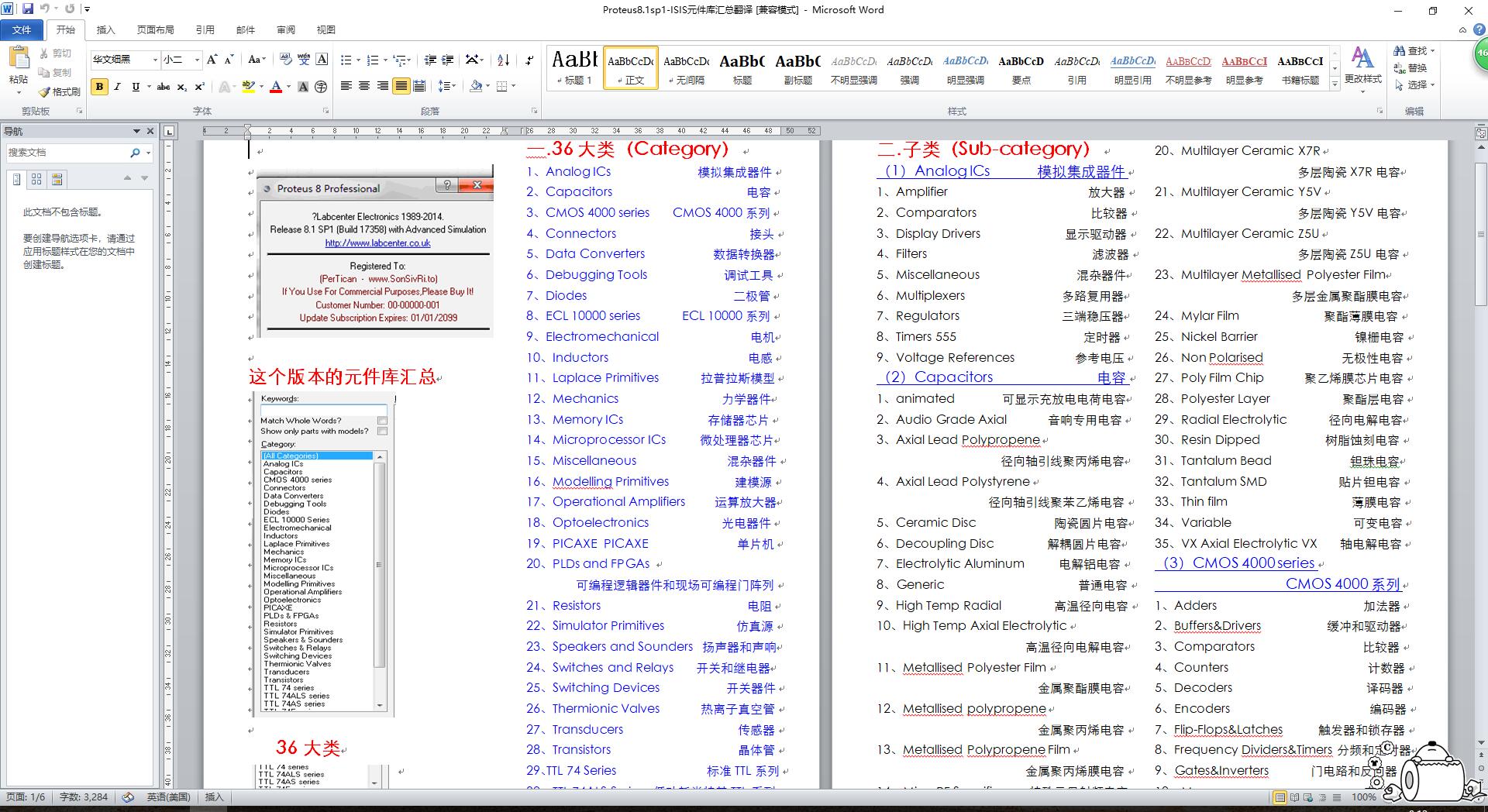Switch to References (引用) tab
Viewport: 1488px width, 812px height.
[205, 30]
